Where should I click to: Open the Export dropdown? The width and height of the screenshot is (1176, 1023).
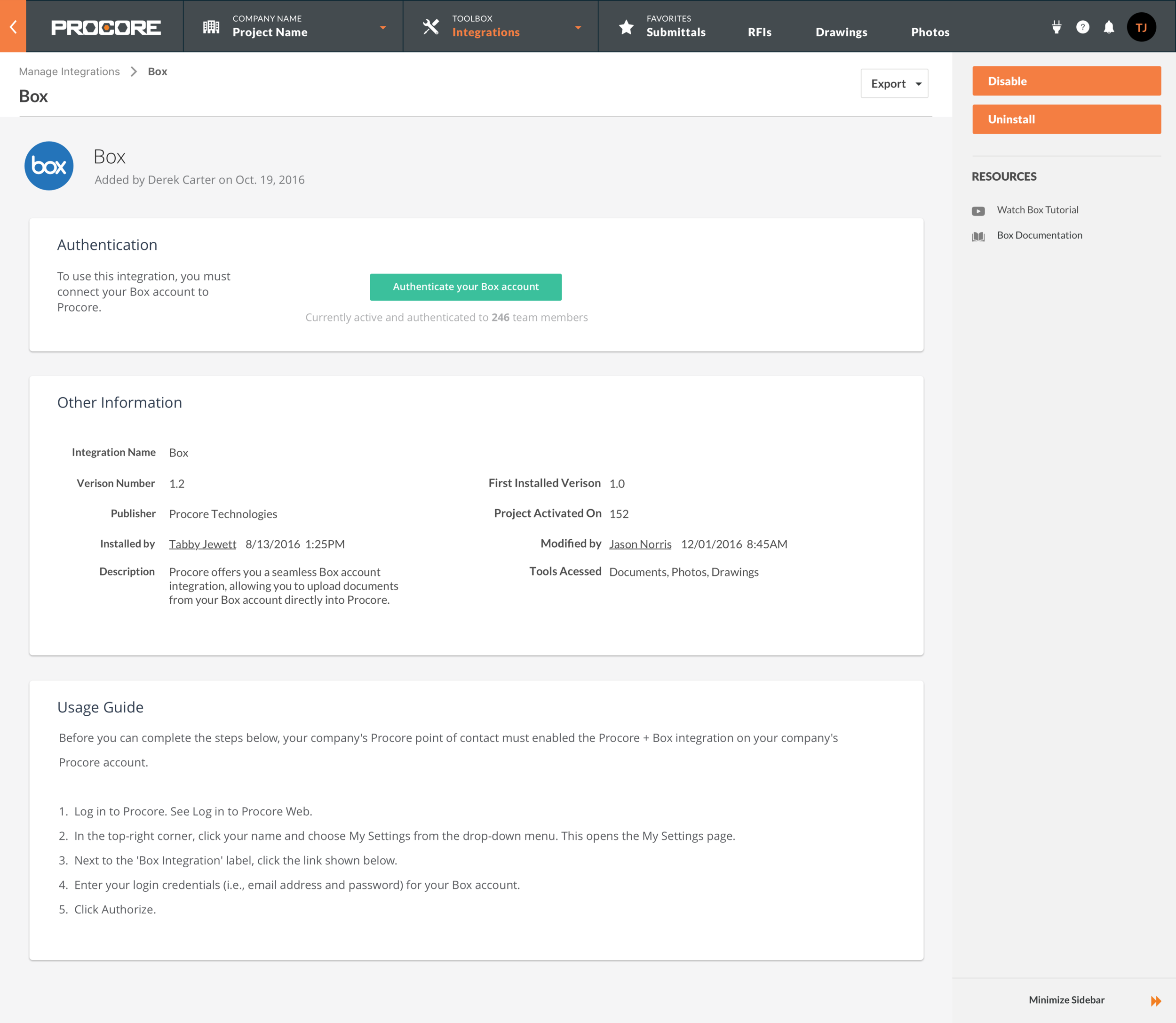(x=894, y=83)
